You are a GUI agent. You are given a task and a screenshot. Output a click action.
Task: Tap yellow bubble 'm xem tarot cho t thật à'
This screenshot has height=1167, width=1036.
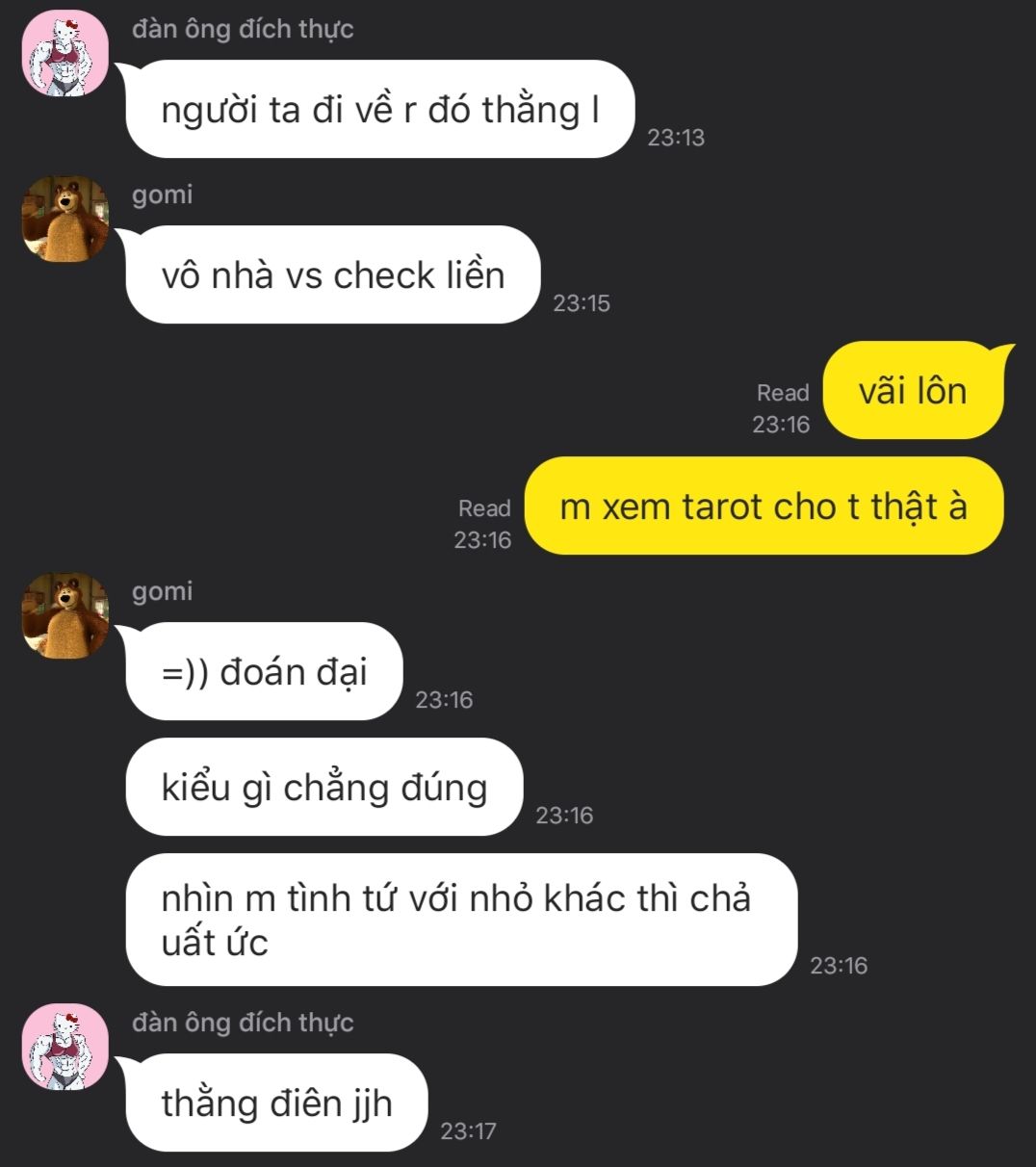point(764,506)
